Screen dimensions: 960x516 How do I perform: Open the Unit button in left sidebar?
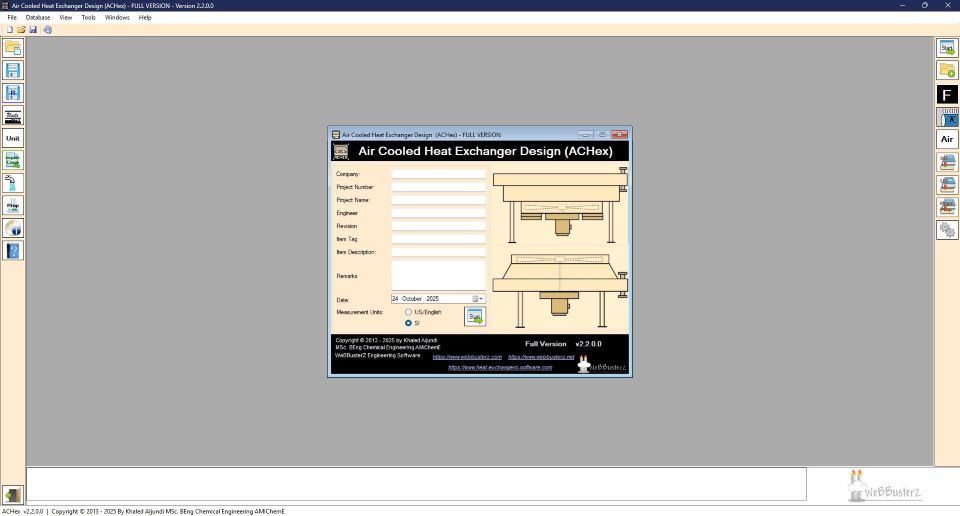pos(13,138)
